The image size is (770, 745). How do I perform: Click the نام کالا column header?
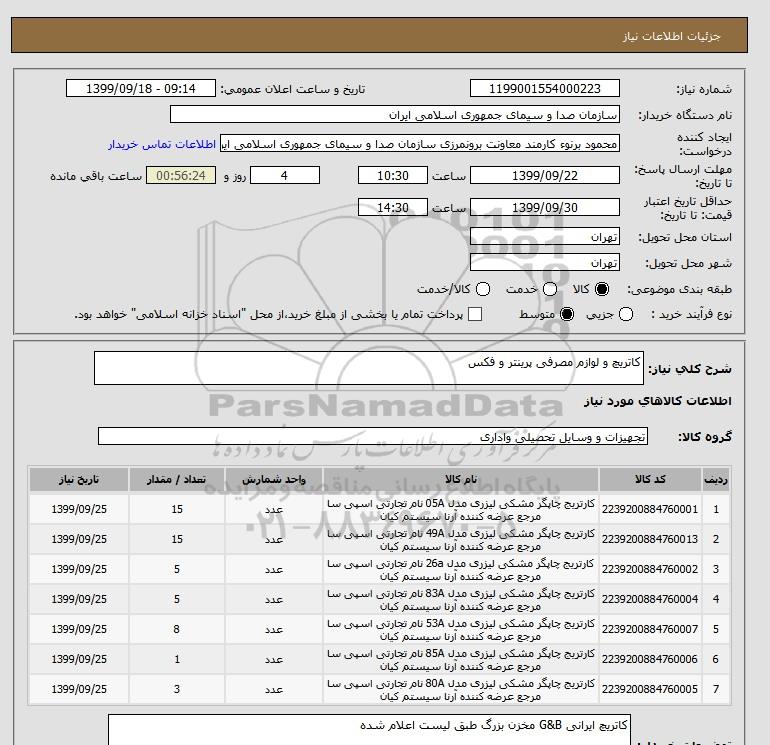tap(461, 479)
